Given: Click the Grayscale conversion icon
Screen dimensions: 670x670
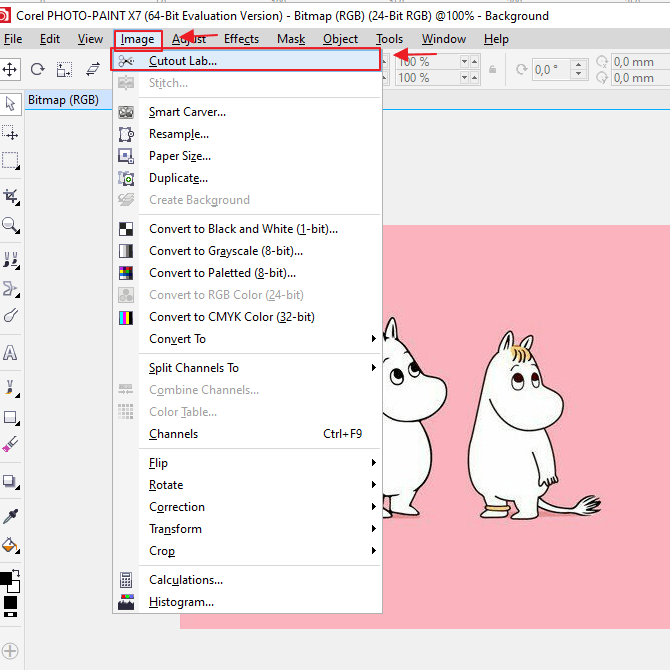Looking at the screenshot, I should [126, 251].
